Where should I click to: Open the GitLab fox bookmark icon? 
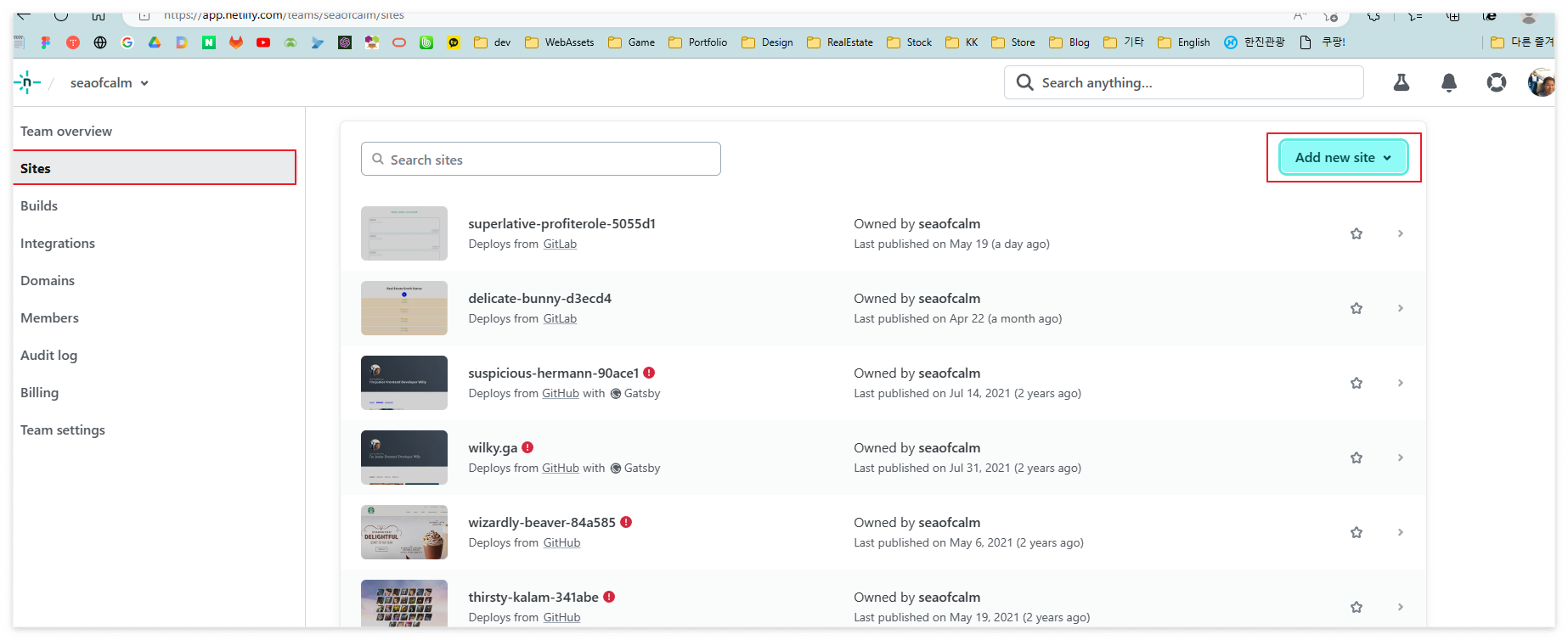(236, 42)
